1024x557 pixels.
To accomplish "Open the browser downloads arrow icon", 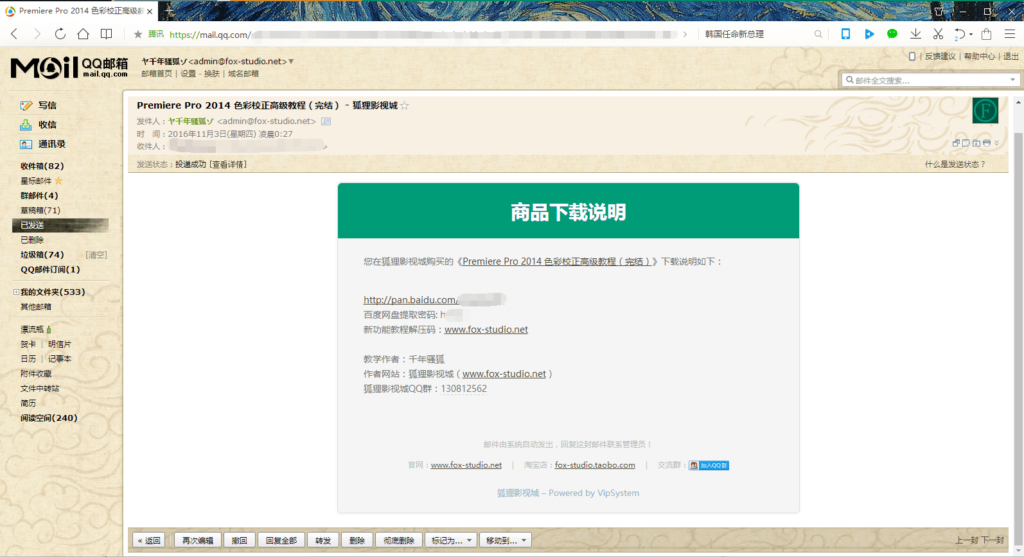I will tap(916, 34).
